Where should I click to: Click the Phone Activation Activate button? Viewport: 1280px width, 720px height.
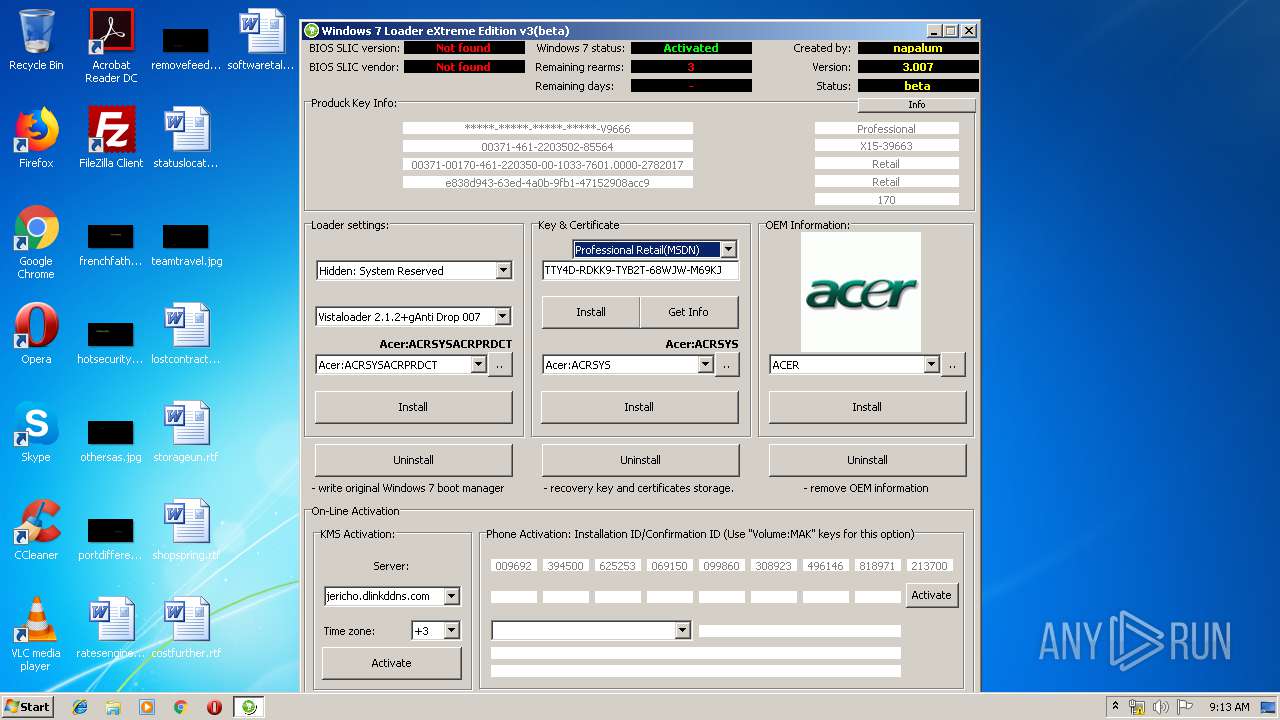point(931,595)
